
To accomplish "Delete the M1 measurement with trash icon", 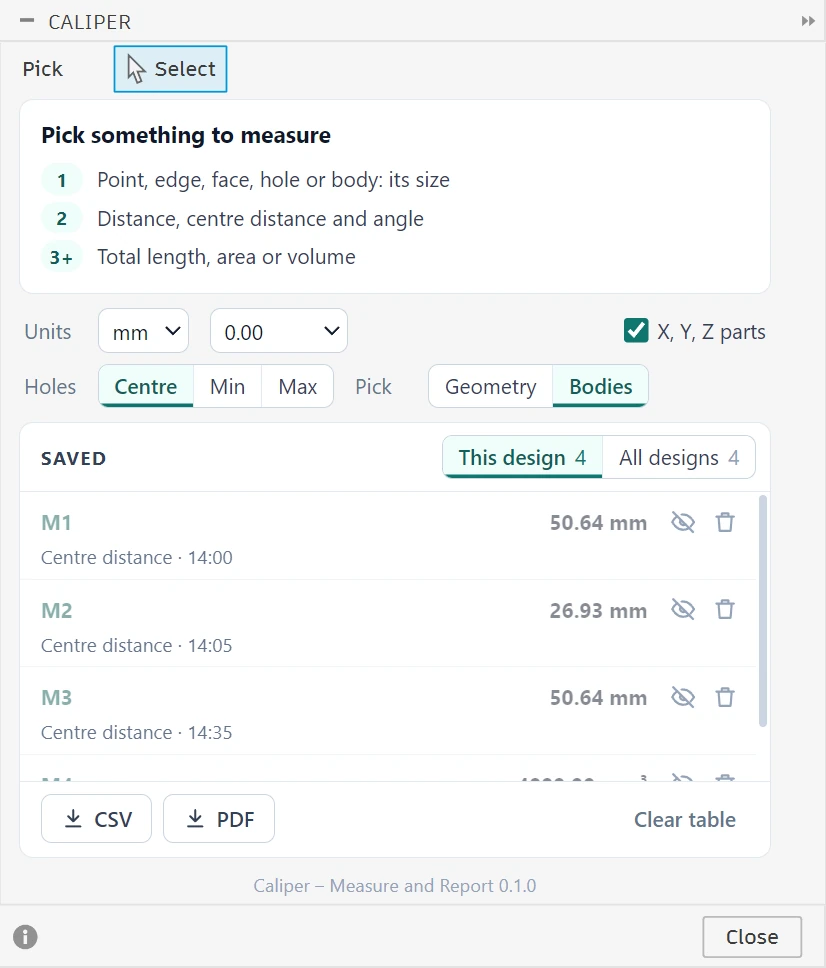I will click(x=725, y=522).
